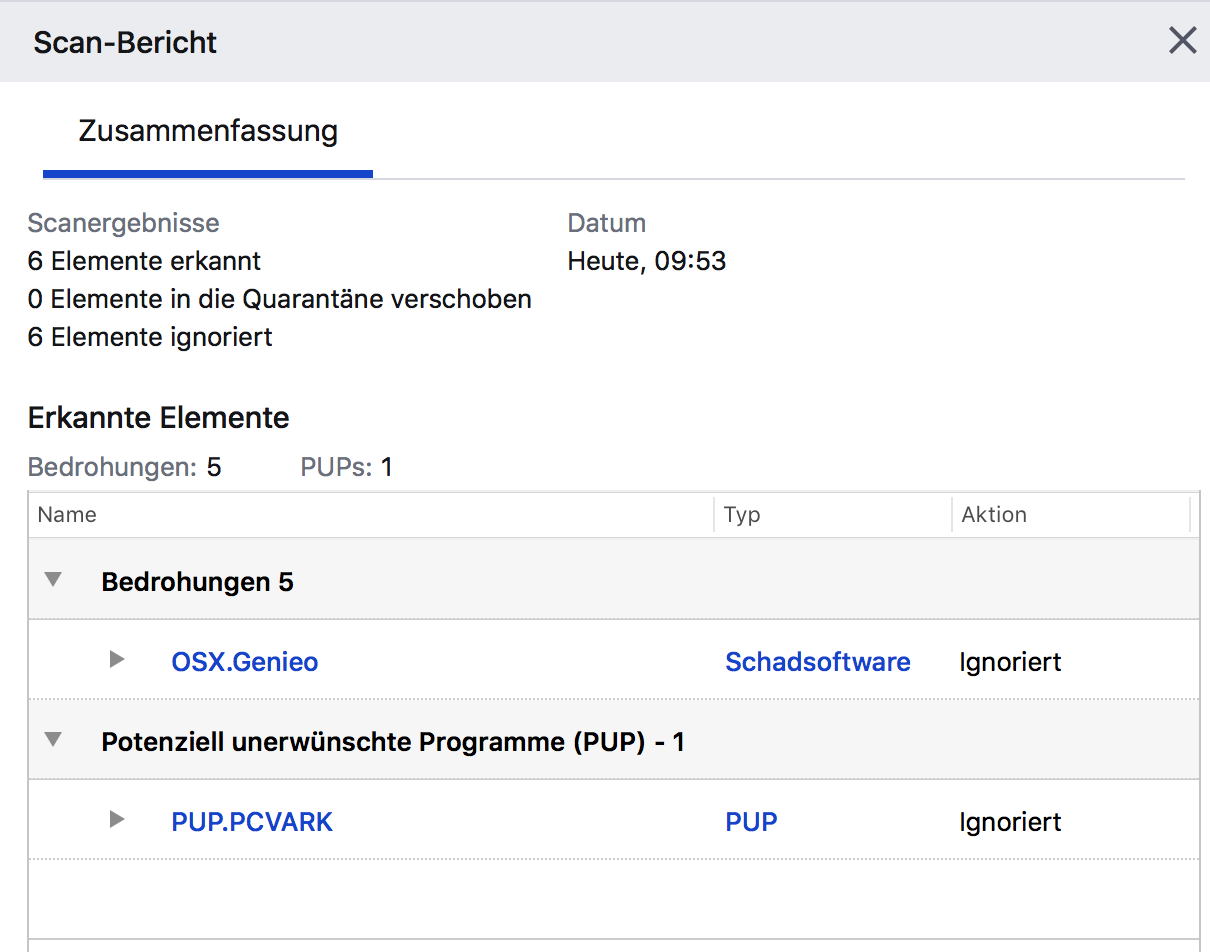The width and height of the screenshot is (1210, 952).
Task: Select the Potenziell unerwünschte Programme (PUP) row label
Action: tap(393, 742)
